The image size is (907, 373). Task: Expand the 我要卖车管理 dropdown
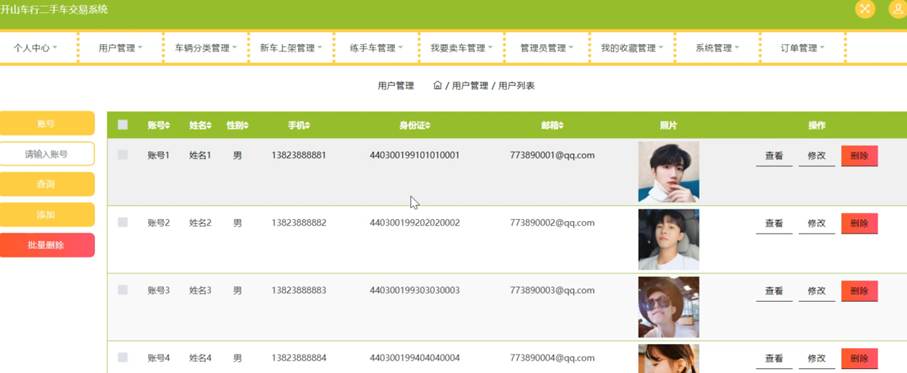(461, 48)
